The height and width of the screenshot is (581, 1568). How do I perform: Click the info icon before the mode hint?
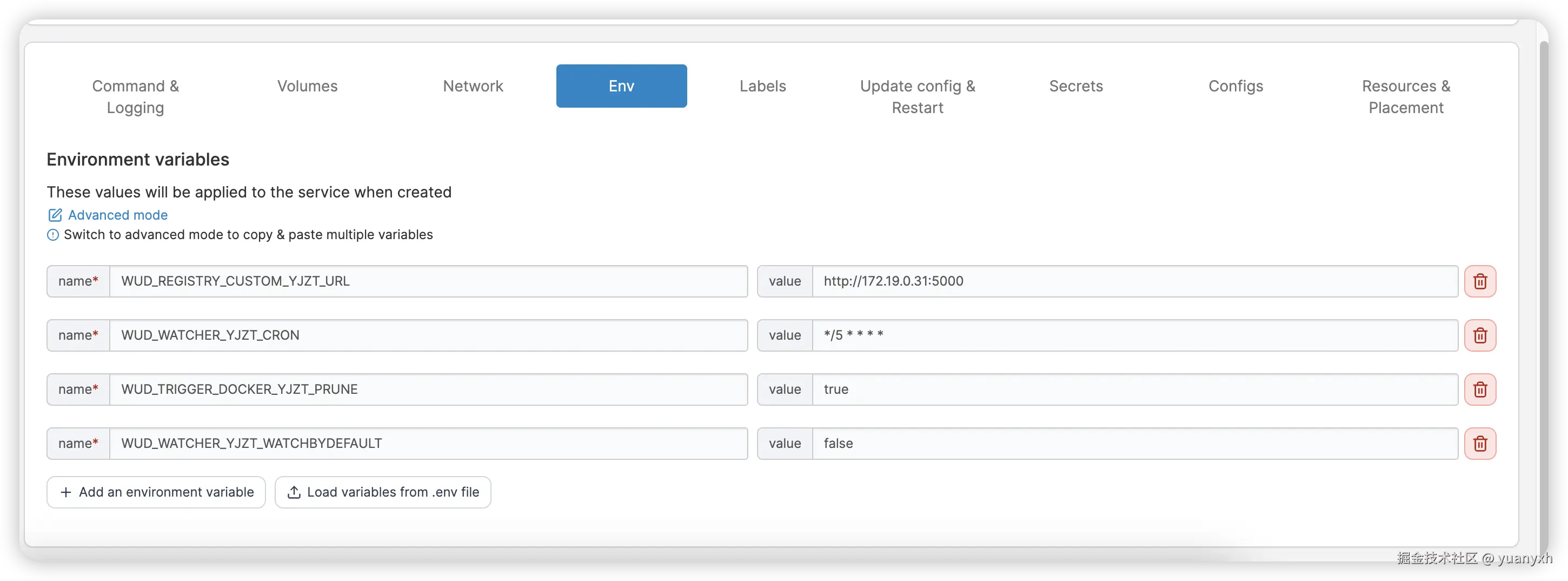click(52, 235)
